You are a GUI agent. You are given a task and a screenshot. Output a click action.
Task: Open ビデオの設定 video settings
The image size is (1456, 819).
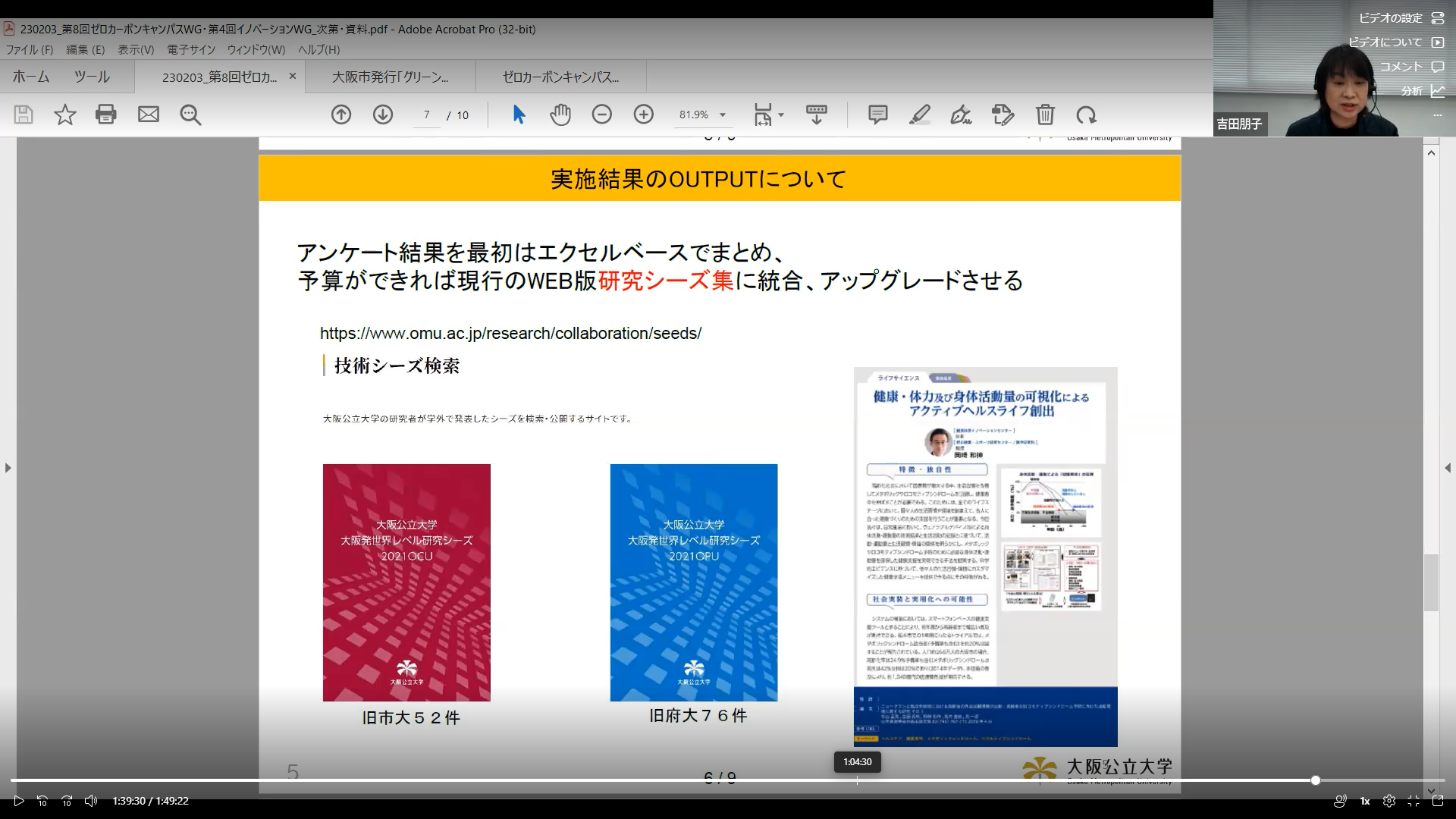pyautogui.click(x=1401, y=17)
